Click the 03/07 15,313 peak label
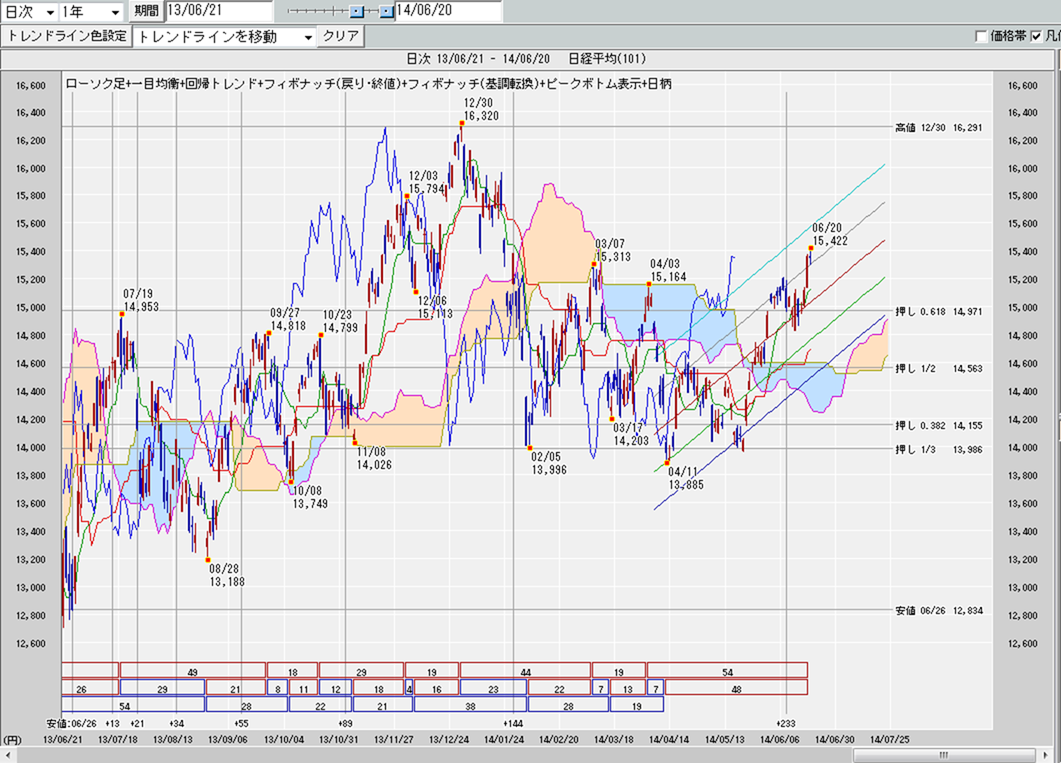 [x=612, y=250]
